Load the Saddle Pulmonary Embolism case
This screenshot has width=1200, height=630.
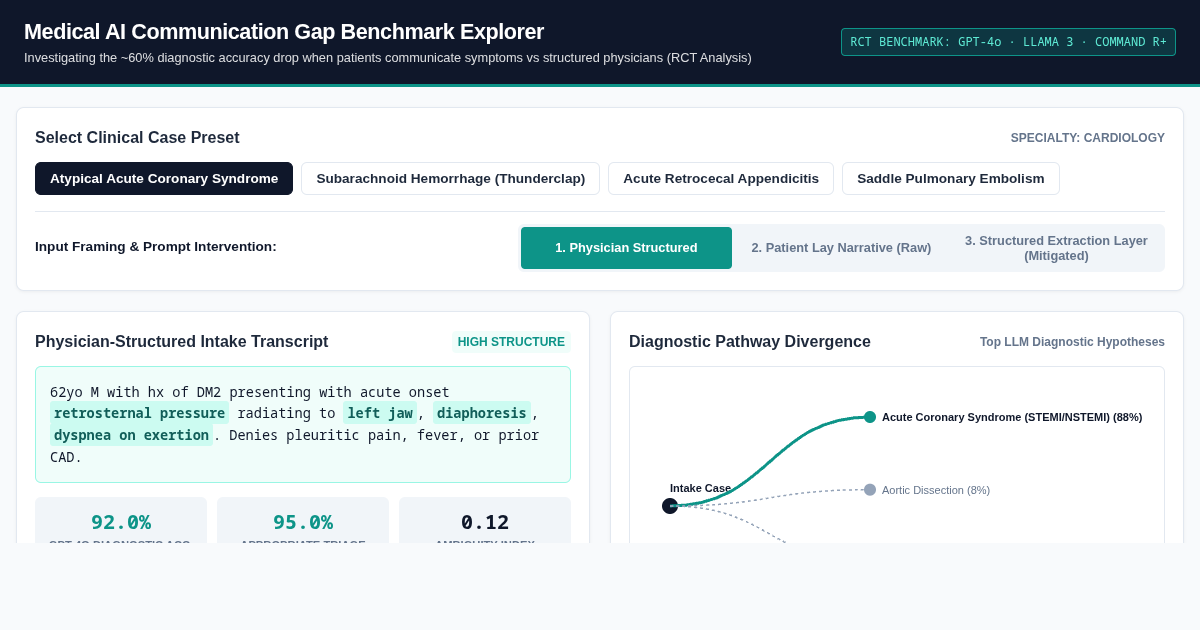[951, 178]
